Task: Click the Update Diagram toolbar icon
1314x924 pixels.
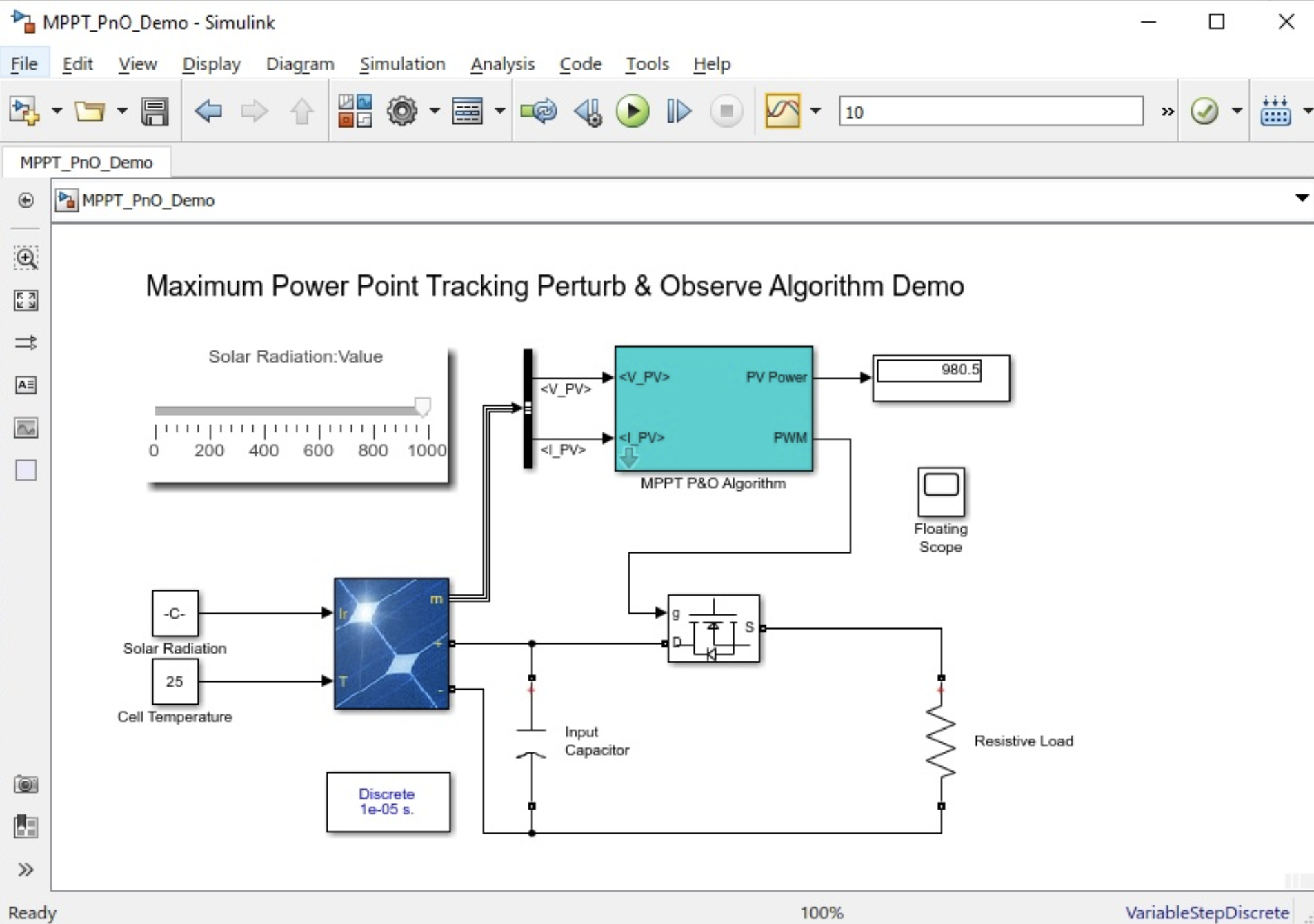Action: (539, 111)
